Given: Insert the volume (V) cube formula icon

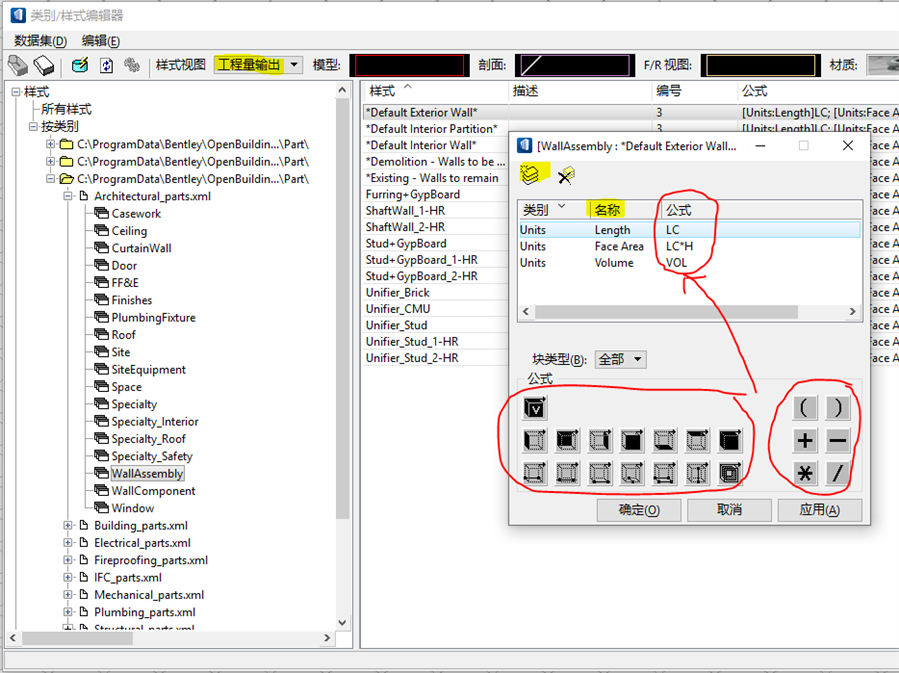Looking at the screenshot, I should pos(534,408).
